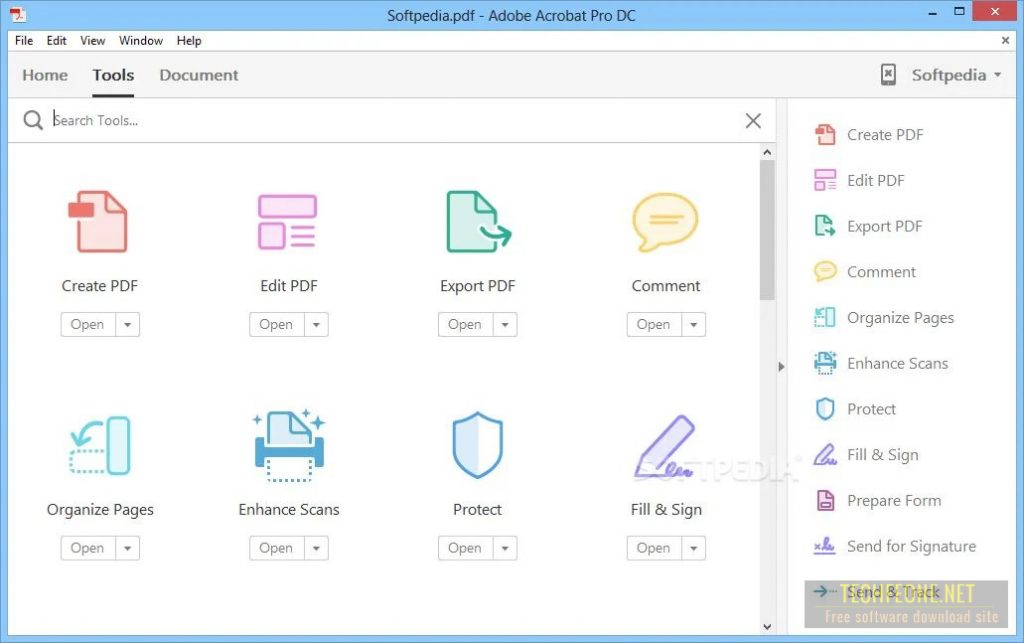
Task: Open dropdown arrow next to Comment Open
Action: pos(694,324)
